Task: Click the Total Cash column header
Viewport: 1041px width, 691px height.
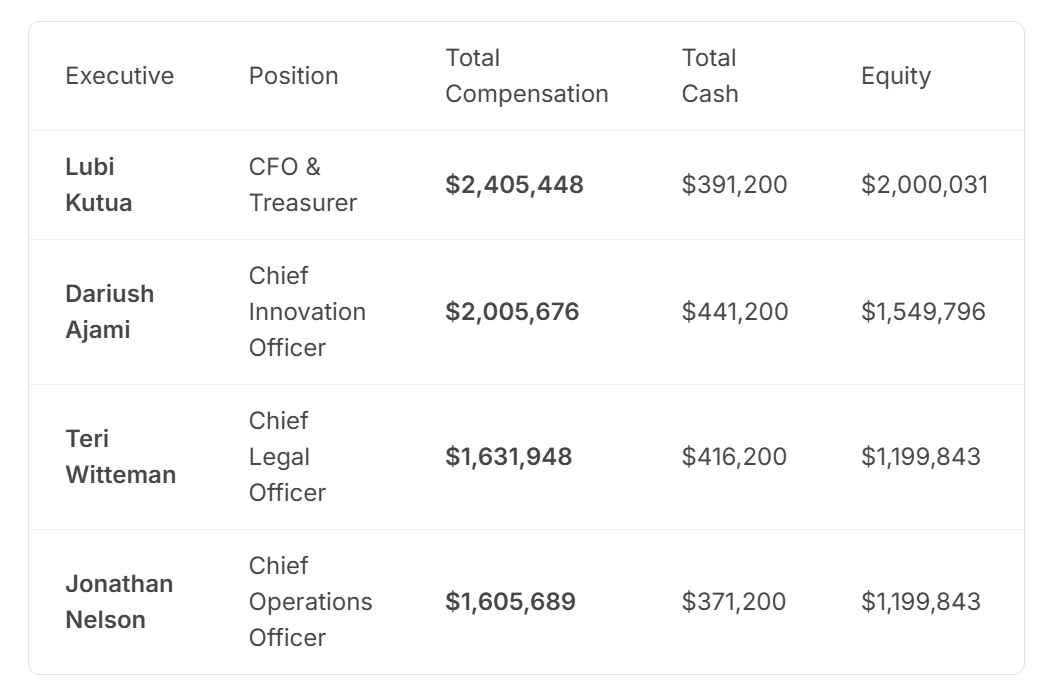Action: pos(710,76)
